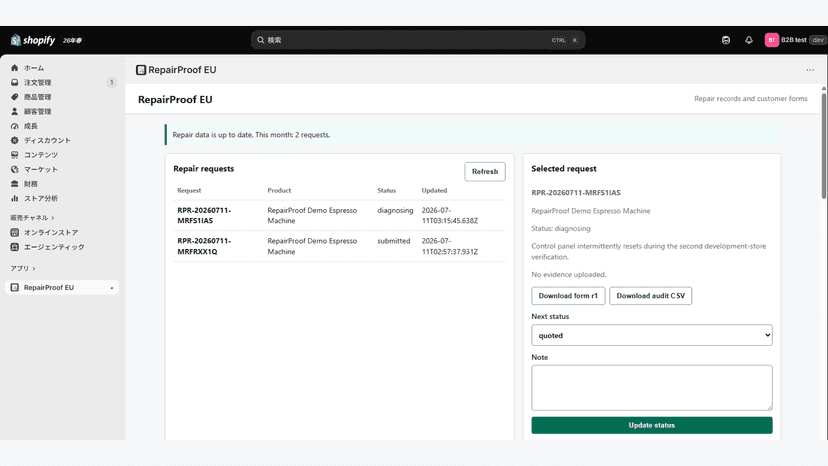Open ディスカウント in the sidebar
Screen dimensions: 828x466
pyautogui.click(x=47, y=141)
